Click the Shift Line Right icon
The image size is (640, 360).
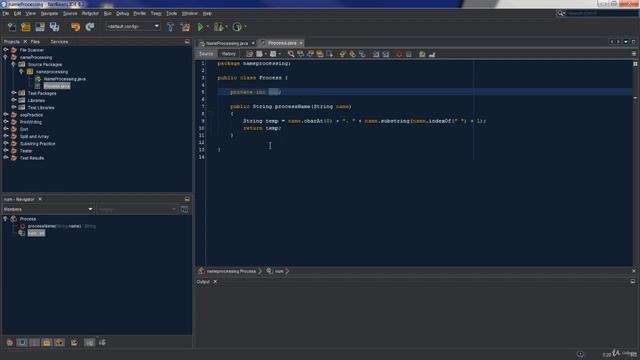click(385, 54)
